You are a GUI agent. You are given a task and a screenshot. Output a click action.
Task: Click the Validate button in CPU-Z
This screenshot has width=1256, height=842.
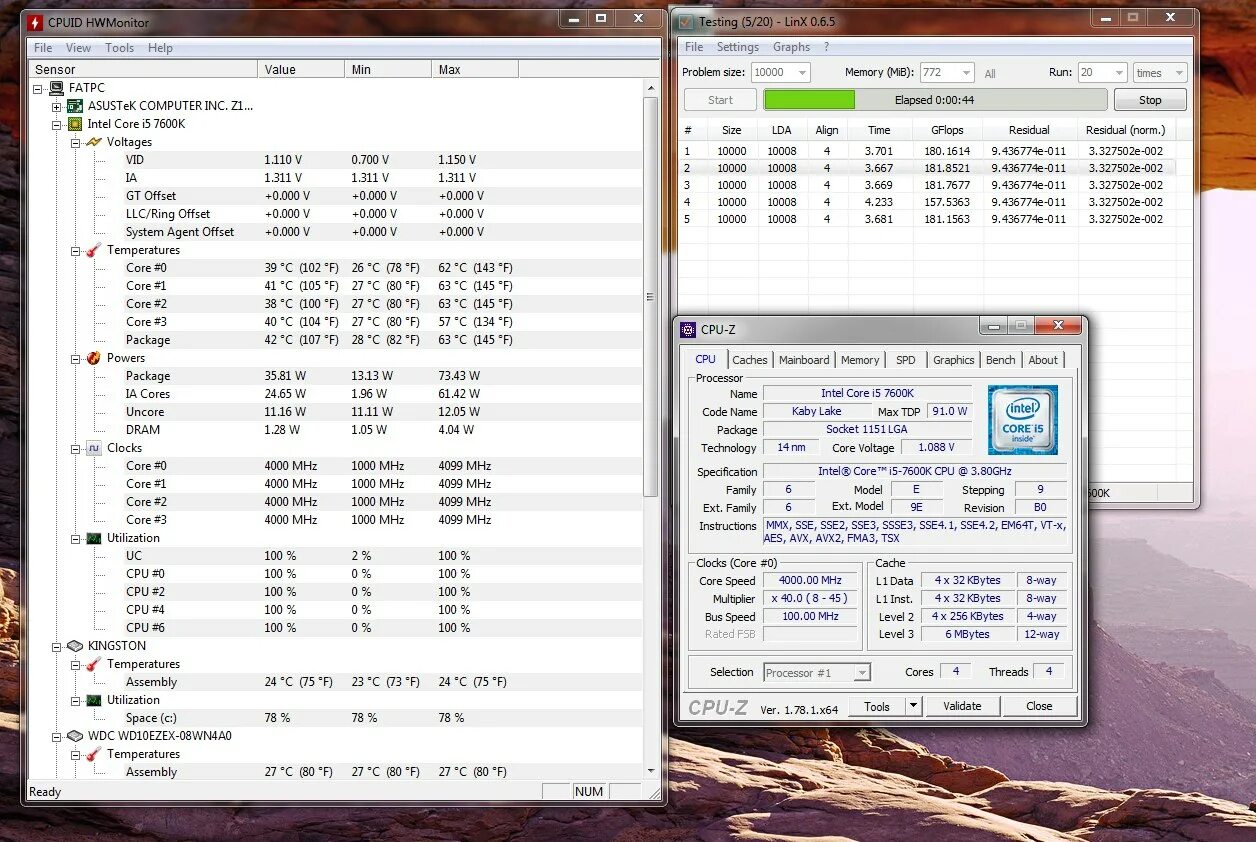click(962, 706)
